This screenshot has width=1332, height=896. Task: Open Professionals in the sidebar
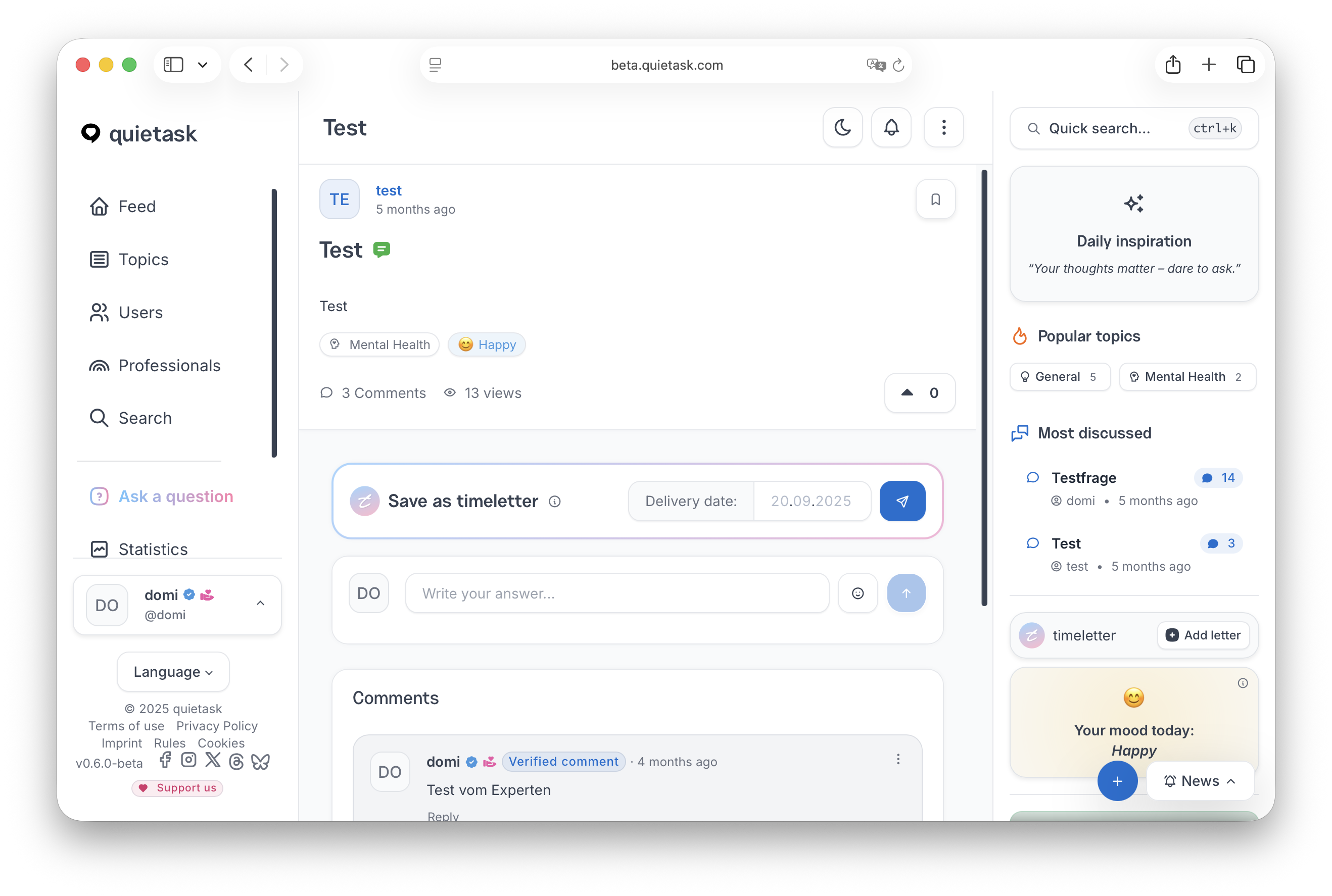pos(169,366)
